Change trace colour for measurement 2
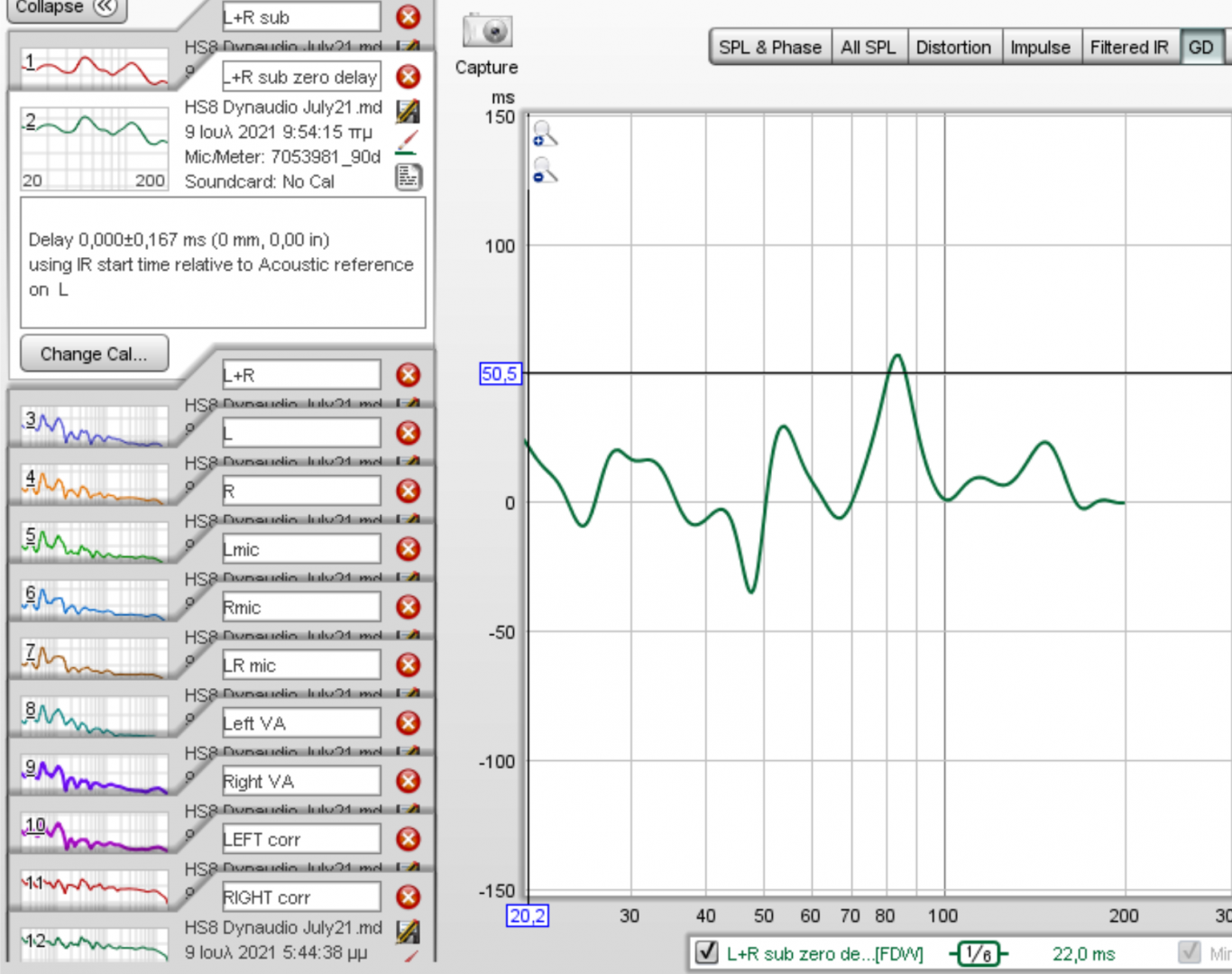The width and height of the screenshot is (1232, 974). [408, 142]
